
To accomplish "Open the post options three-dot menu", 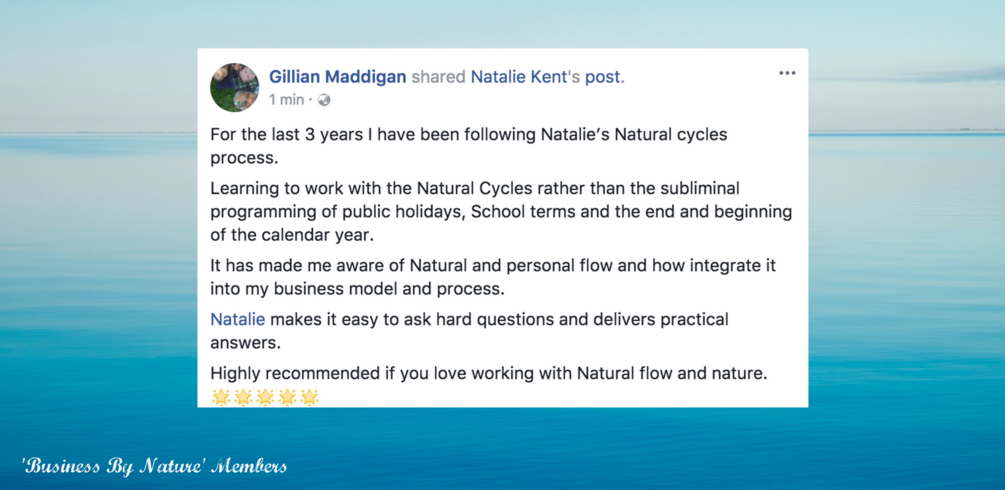I will click(x=787, y=73).
